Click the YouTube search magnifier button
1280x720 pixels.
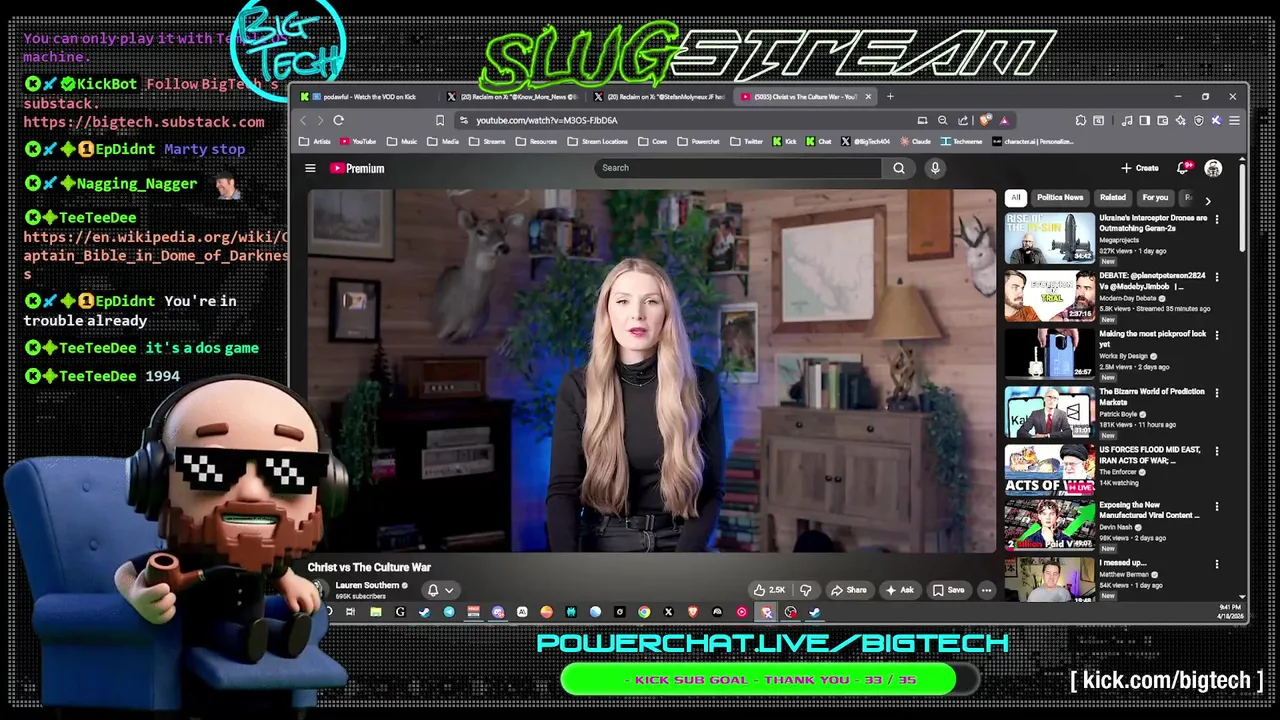(899, 168)
